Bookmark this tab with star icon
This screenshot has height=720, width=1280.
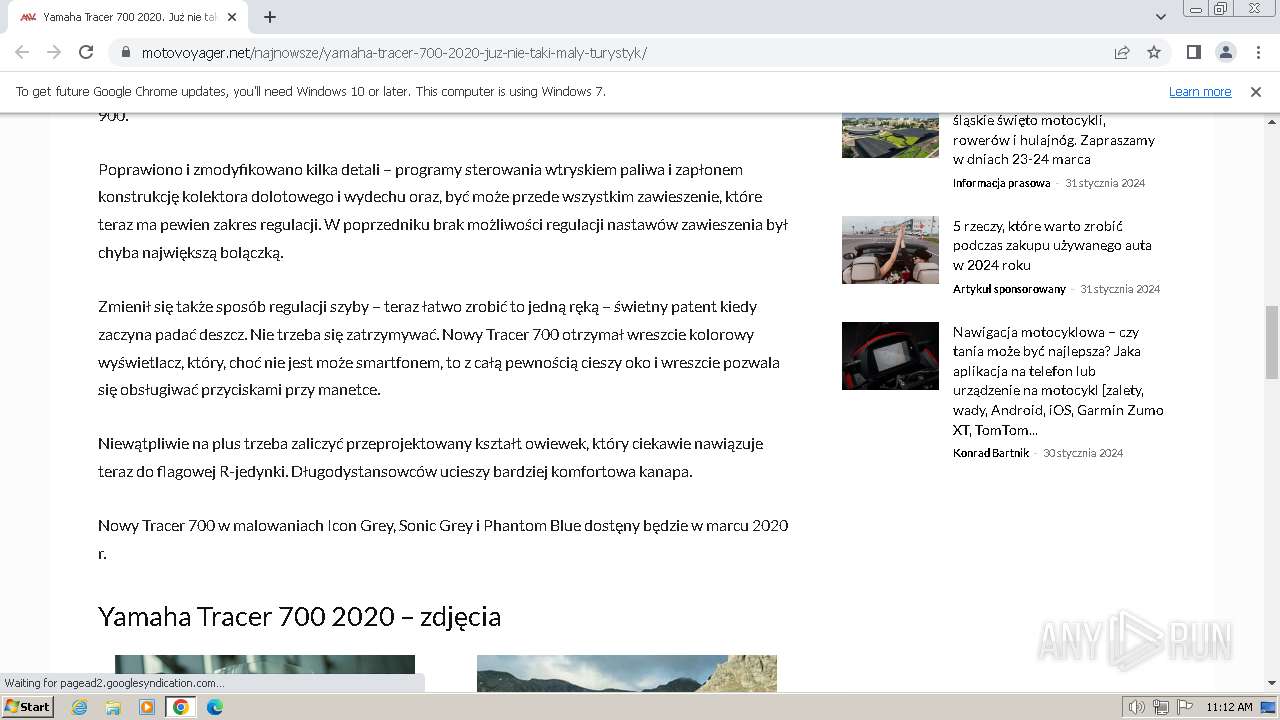(x=1154, y=52)
